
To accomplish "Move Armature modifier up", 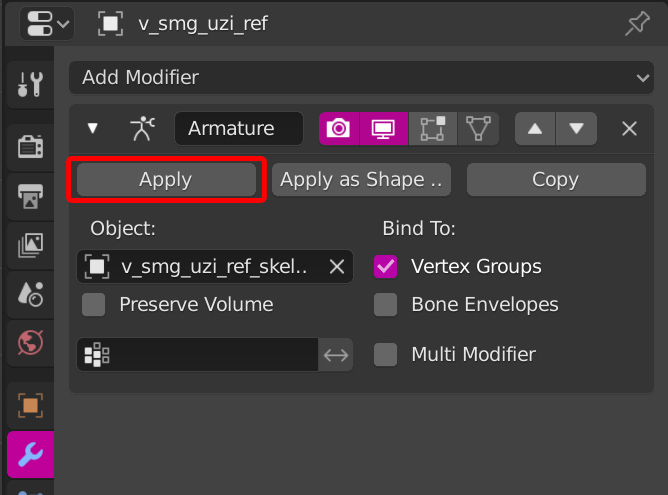I will point(535,128).
